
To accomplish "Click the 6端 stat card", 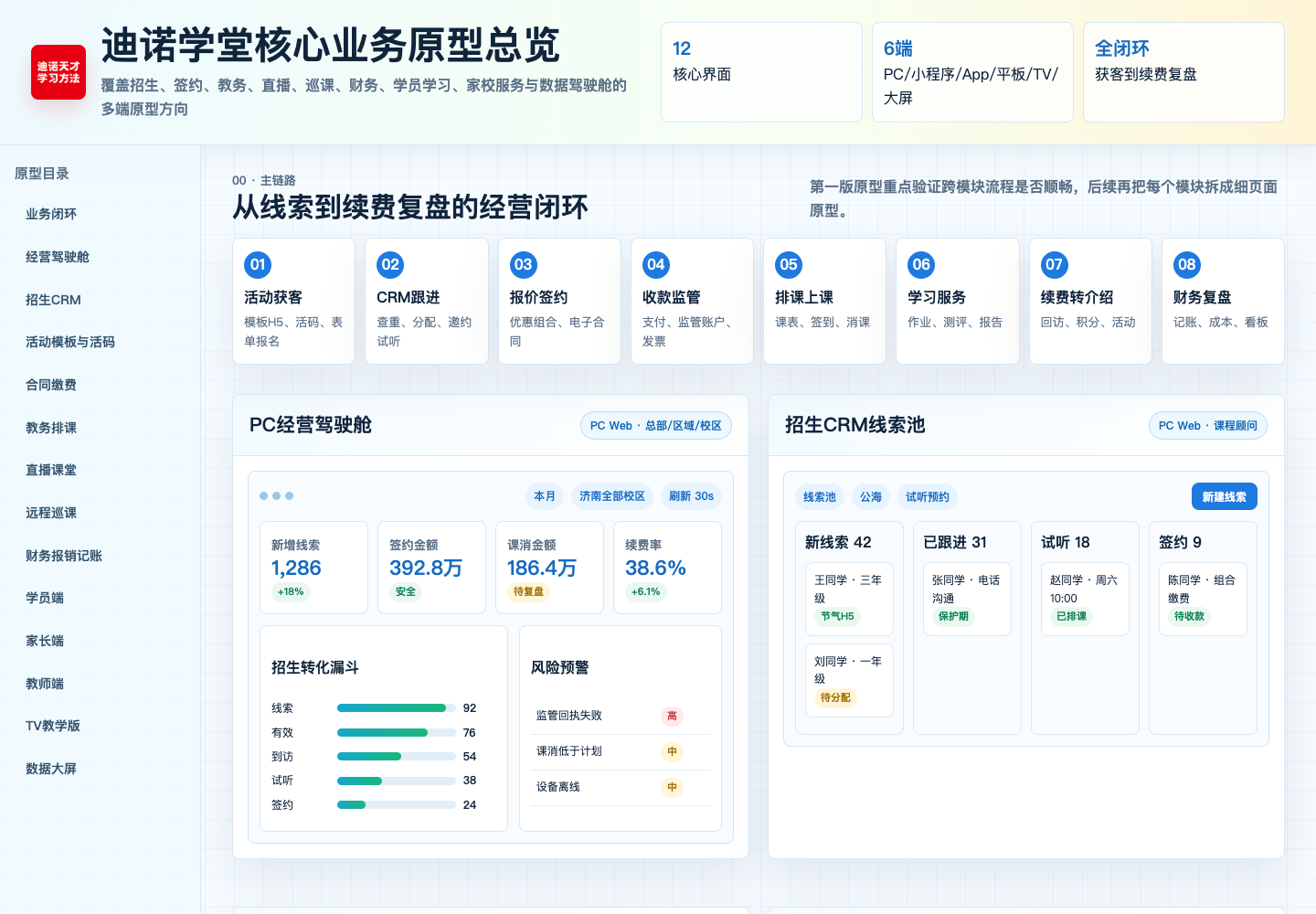I will tap(972, 72).
